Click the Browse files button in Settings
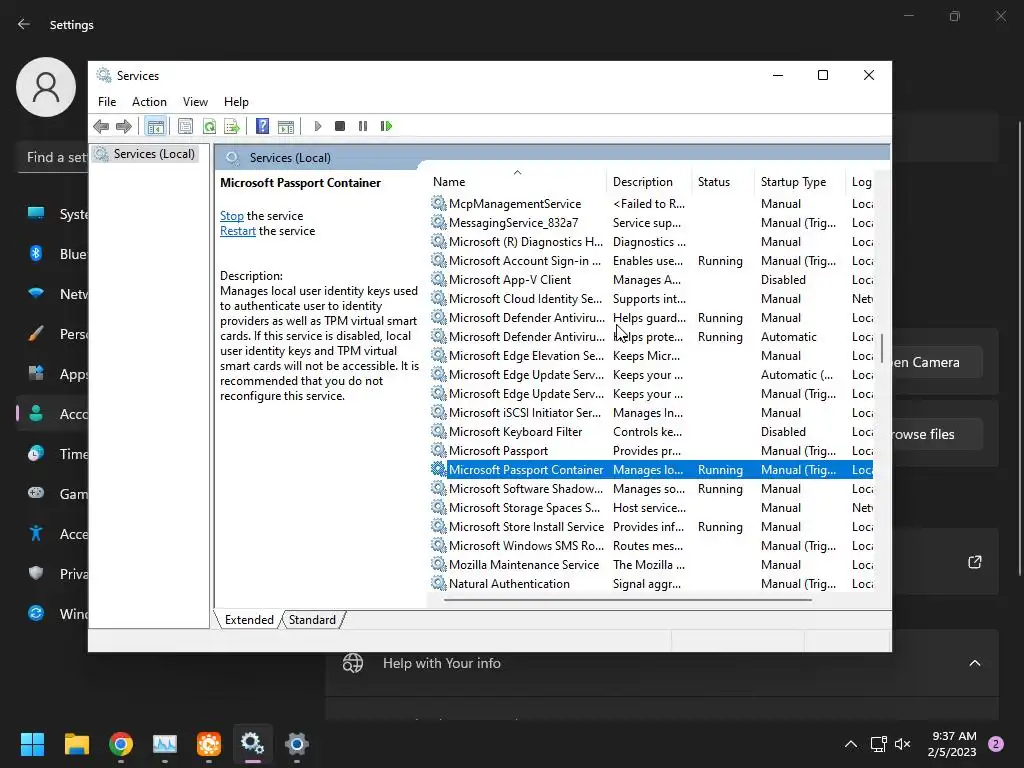Screen dimensions: 1024x768 pyautogui.click(x=937, y=434)
